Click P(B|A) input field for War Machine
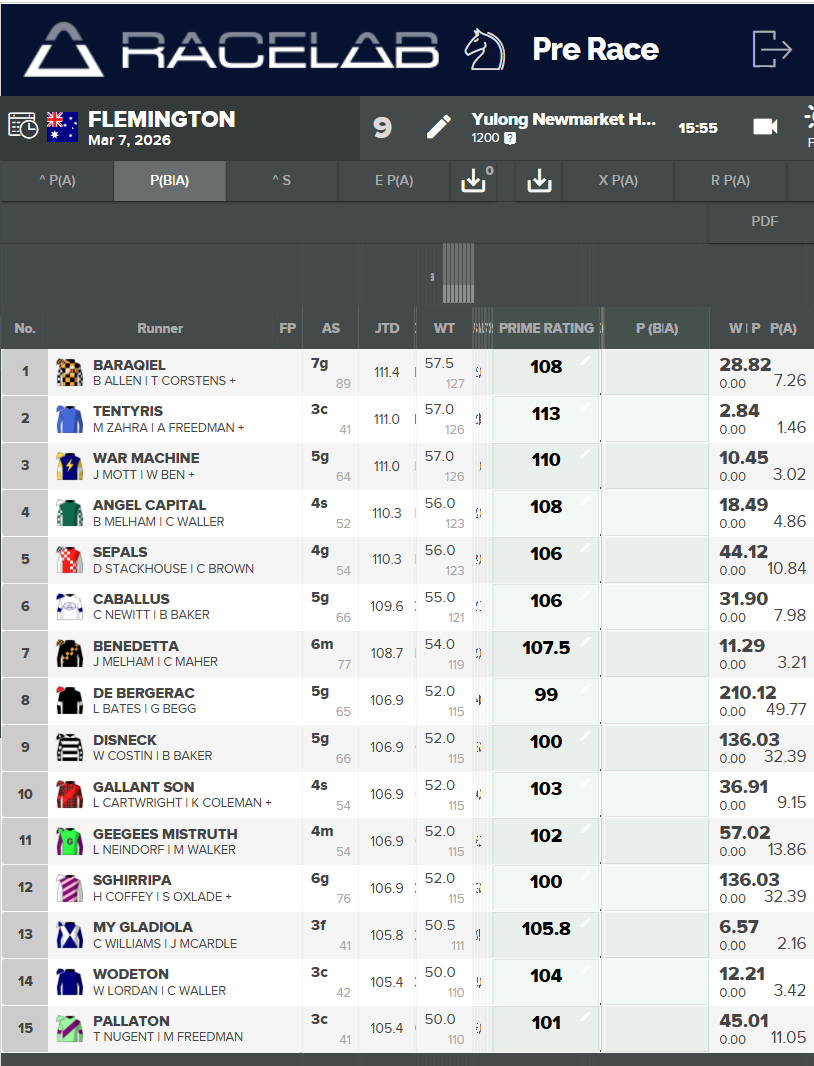 [x=655, y=467]
